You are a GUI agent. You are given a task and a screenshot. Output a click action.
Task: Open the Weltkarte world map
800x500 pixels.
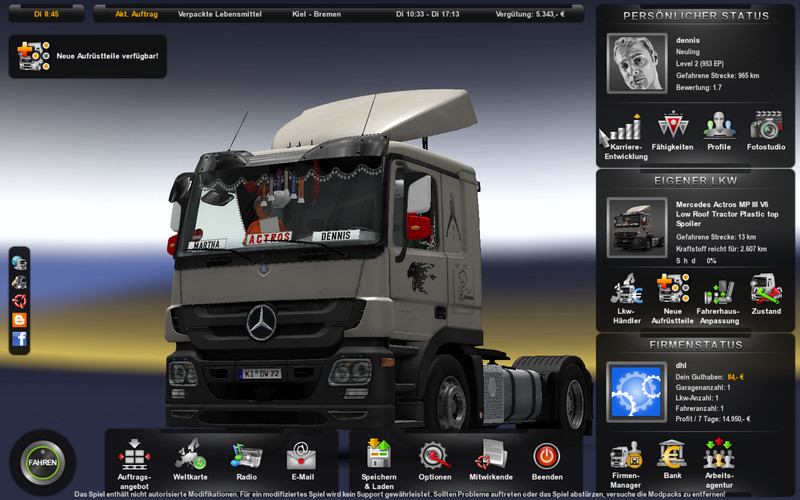(190, 459)
